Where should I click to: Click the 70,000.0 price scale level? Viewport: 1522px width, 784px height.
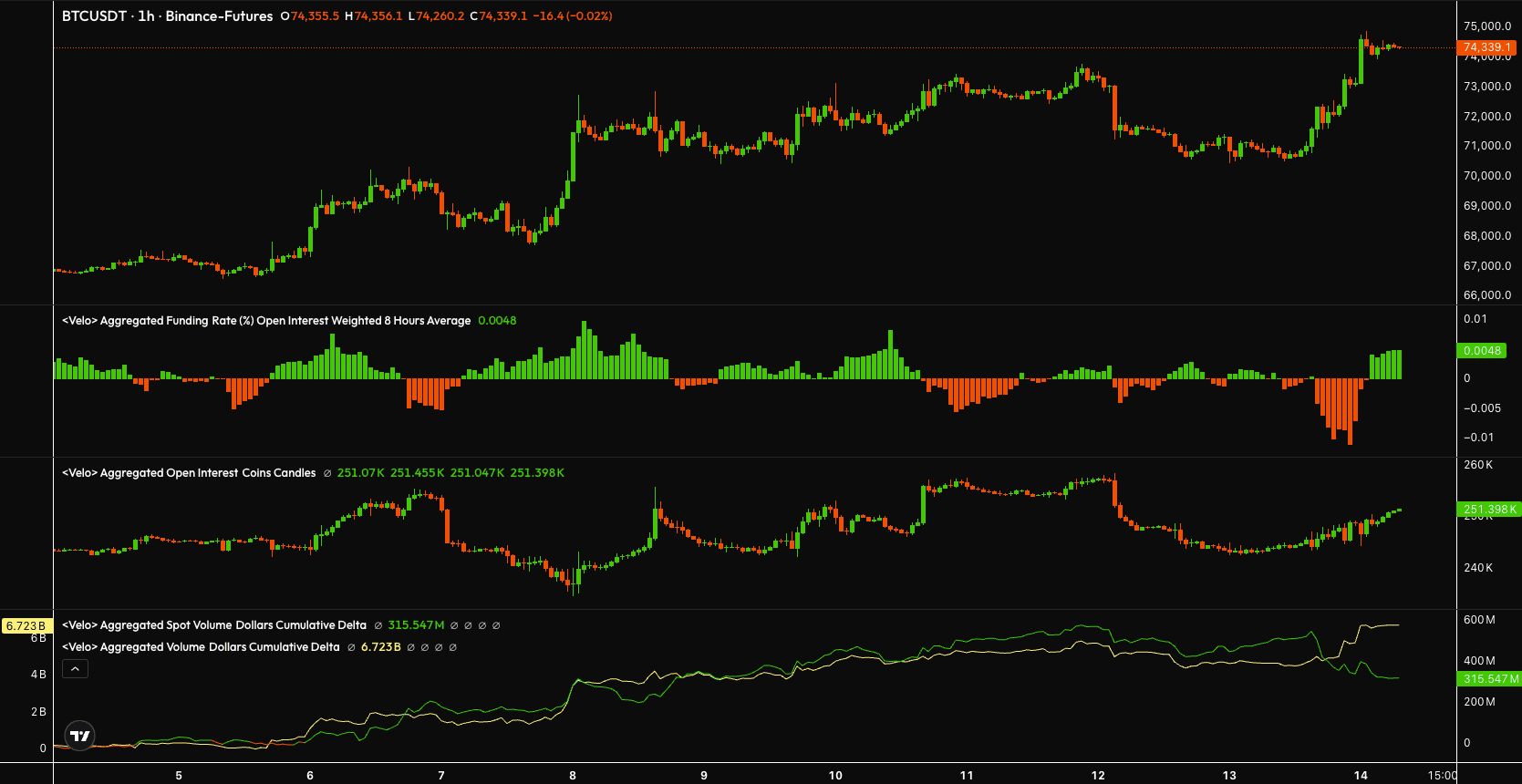[x=1486, y=176]
